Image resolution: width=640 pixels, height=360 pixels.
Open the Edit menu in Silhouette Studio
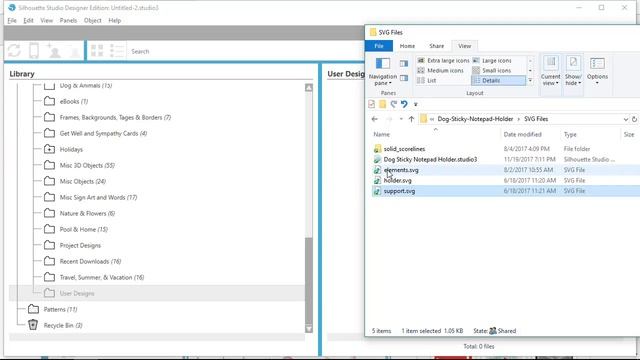click(28, 20)
